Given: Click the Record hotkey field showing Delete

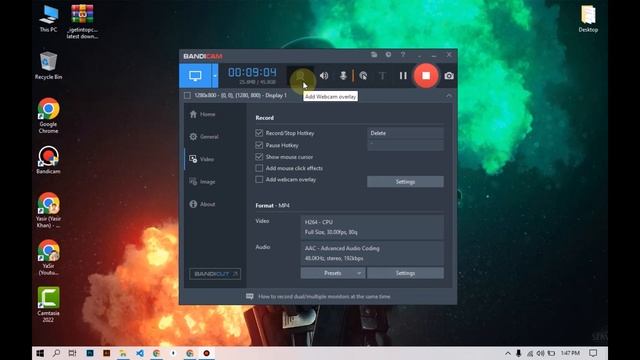Looking at the screenshot, I should (x=405, y=133).
